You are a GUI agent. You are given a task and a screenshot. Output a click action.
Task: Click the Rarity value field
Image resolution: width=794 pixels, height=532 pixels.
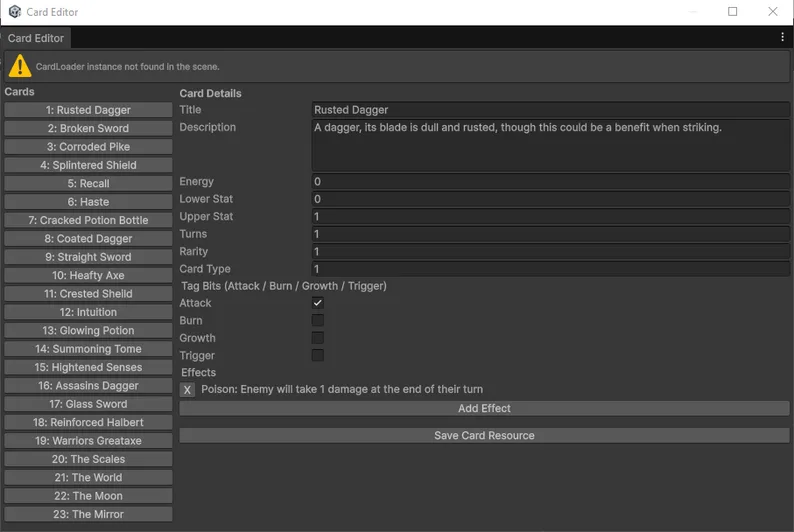(x=550, y=252)
